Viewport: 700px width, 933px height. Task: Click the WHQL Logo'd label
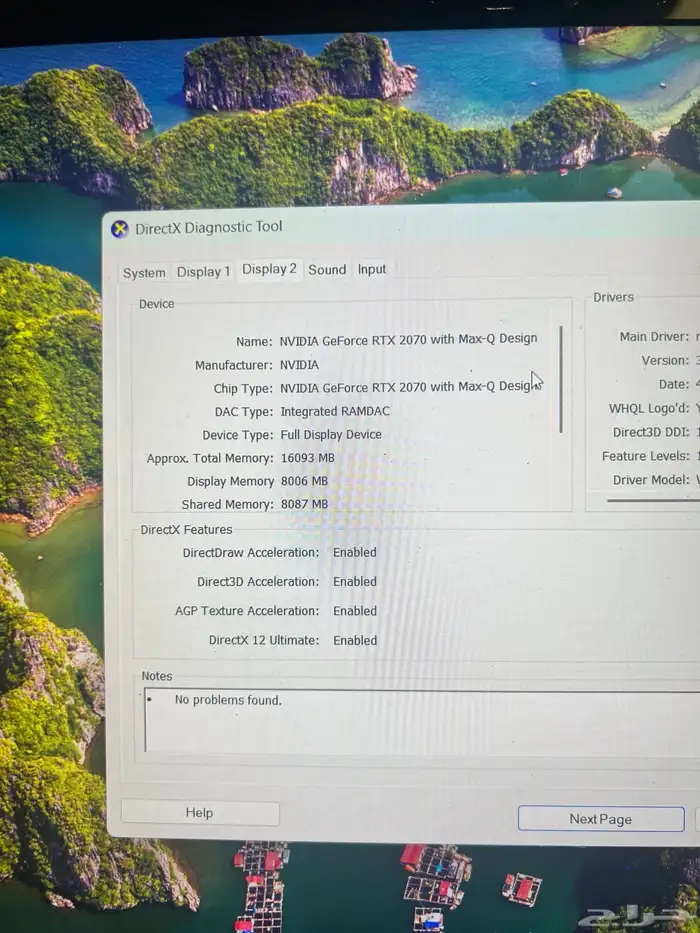tap(649, 408)
